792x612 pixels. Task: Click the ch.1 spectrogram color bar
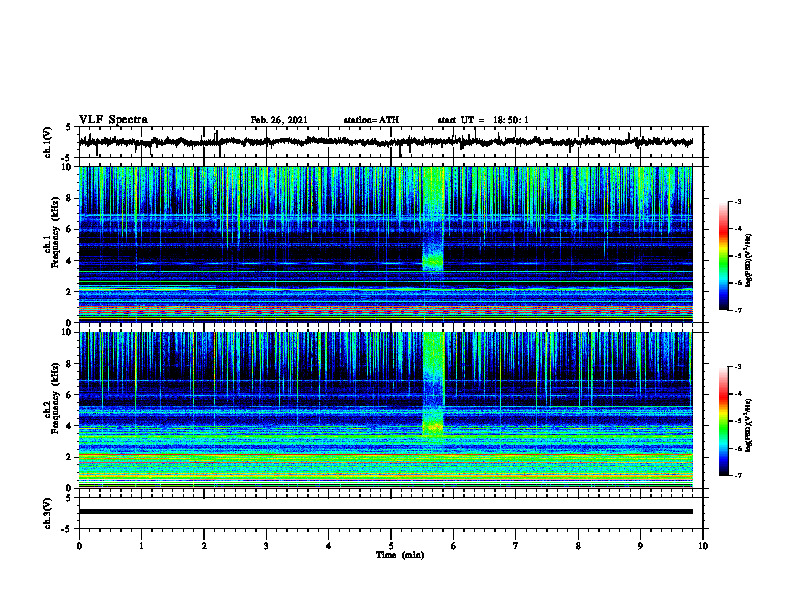(723, 256)
